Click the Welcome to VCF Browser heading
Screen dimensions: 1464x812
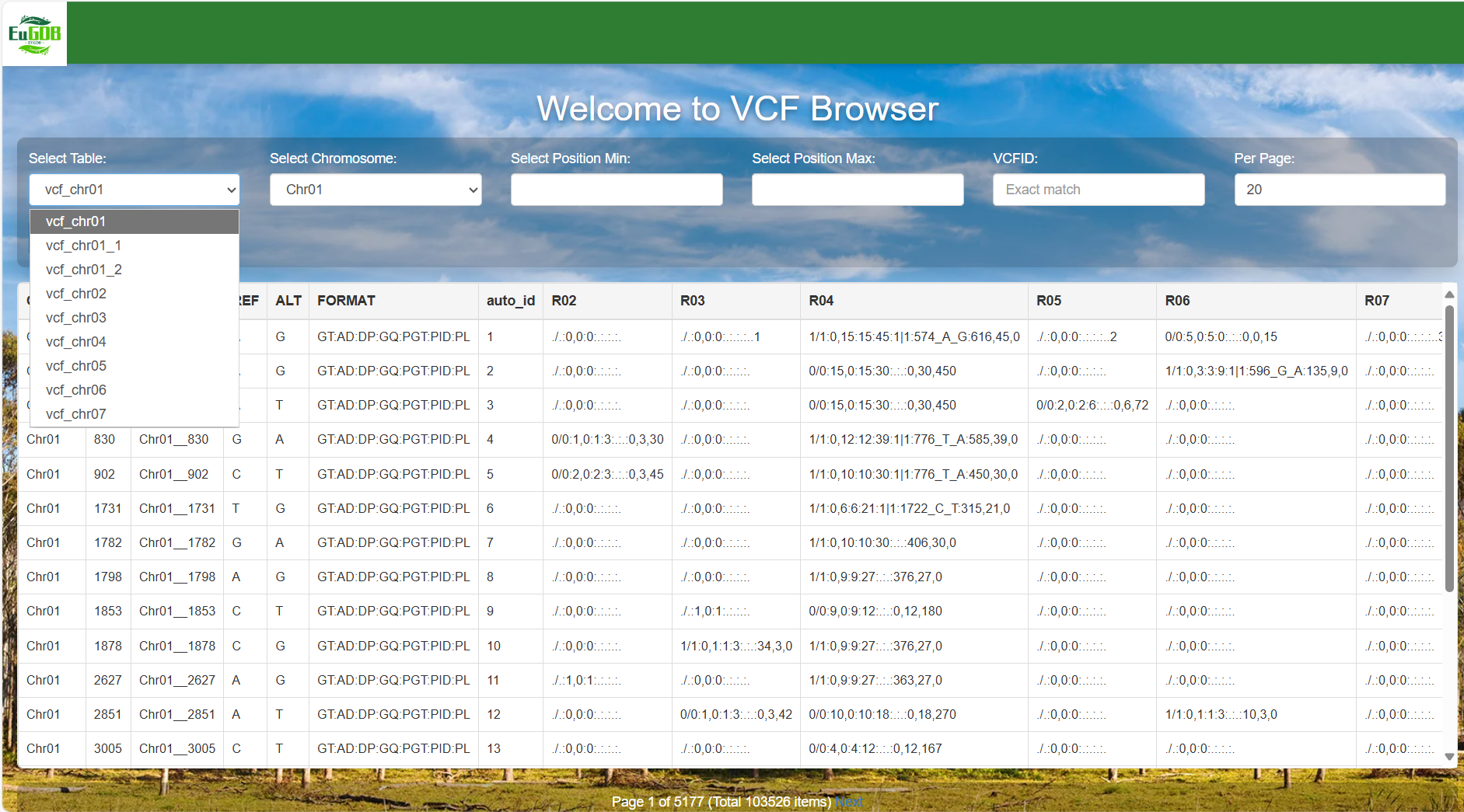(737, 109)
